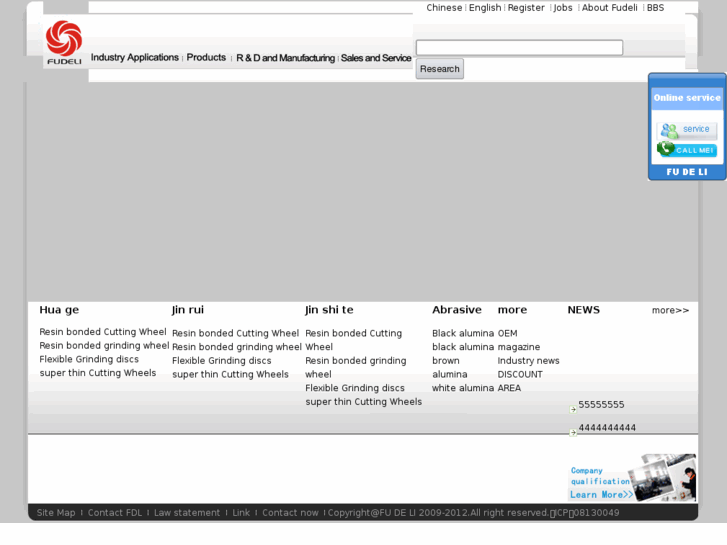
Task: Open Jin shi te Flexible Grinding discs
Action: click(355, 388)
